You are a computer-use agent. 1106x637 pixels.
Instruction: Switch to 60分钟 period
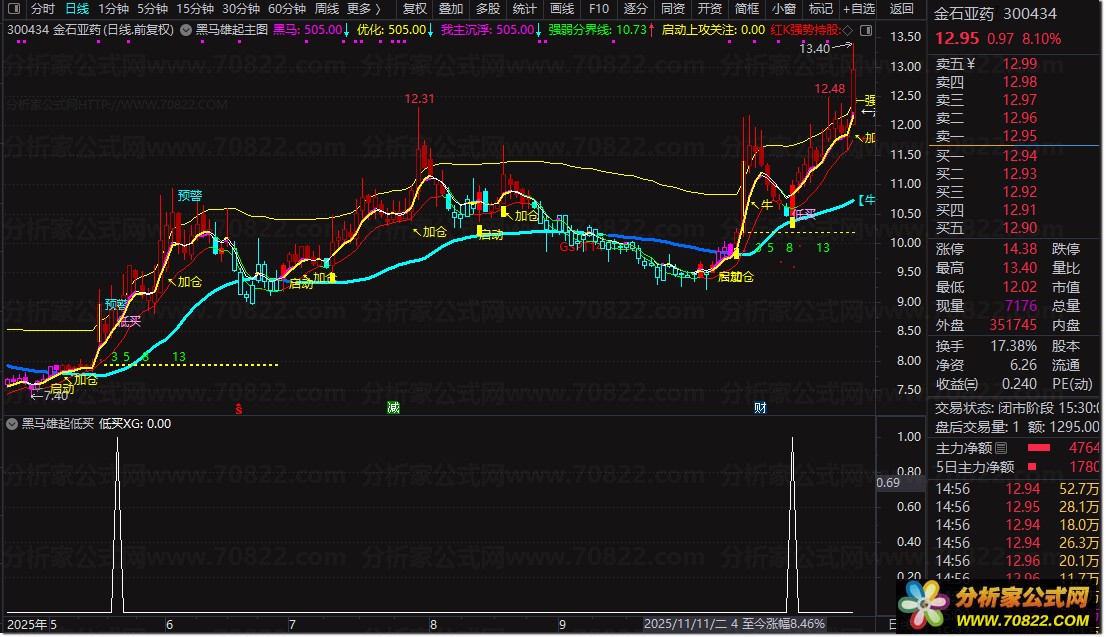(x=286, y=9)
